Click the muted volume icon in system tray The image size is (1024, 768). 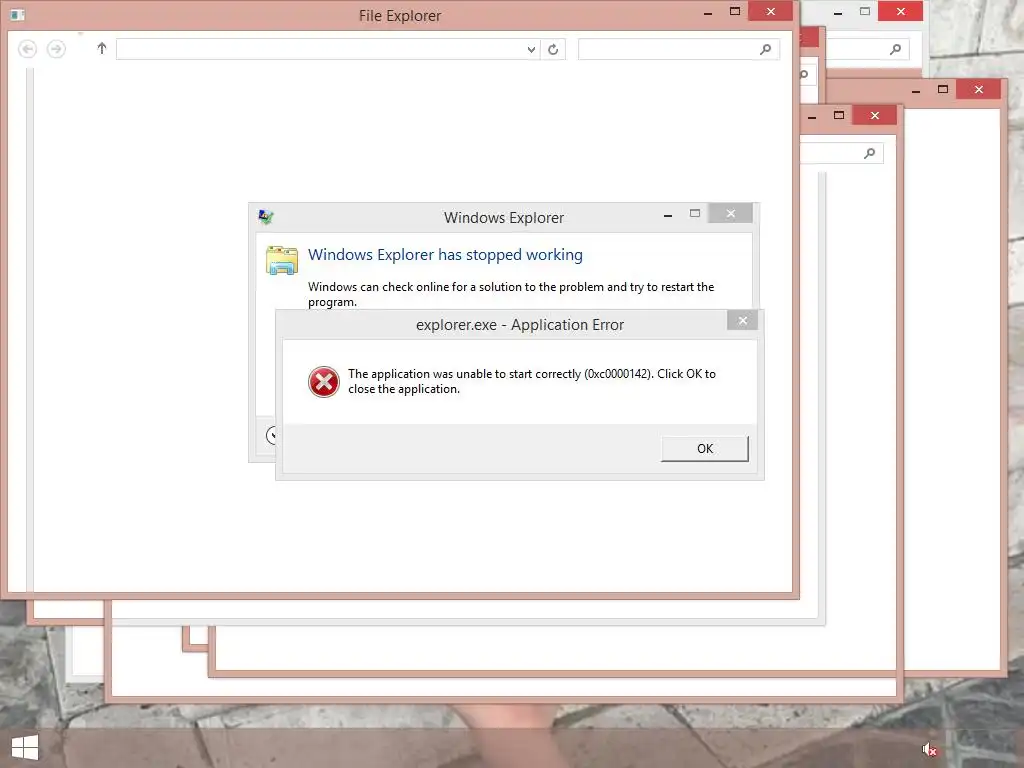pos(929,750)
